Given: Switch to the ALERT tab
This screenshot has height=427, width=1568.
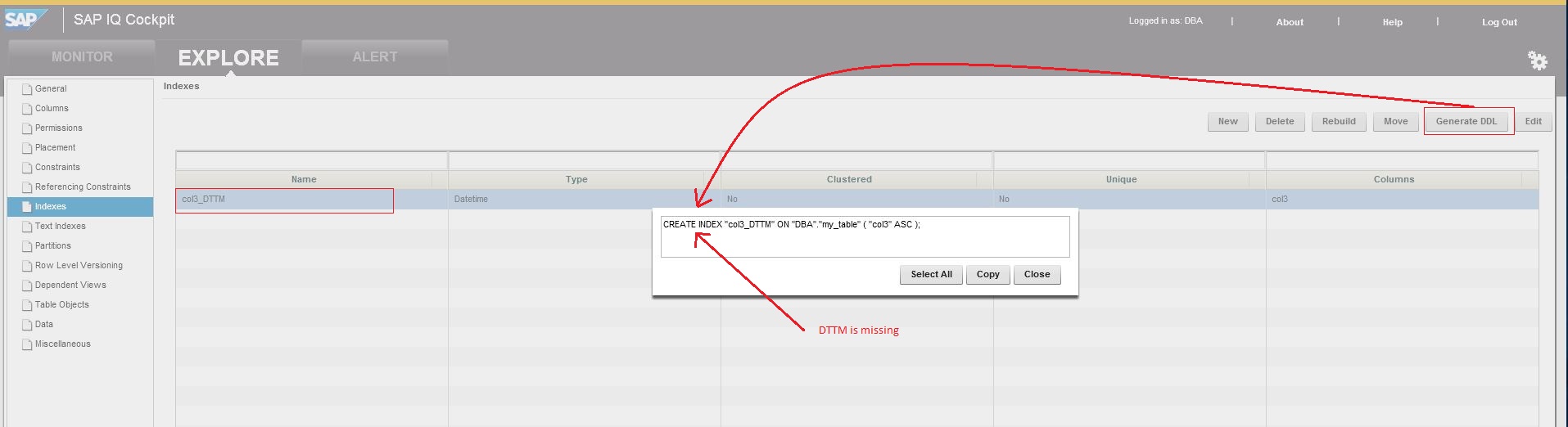Looking at the screenshot, I should (x=375, y=57).
